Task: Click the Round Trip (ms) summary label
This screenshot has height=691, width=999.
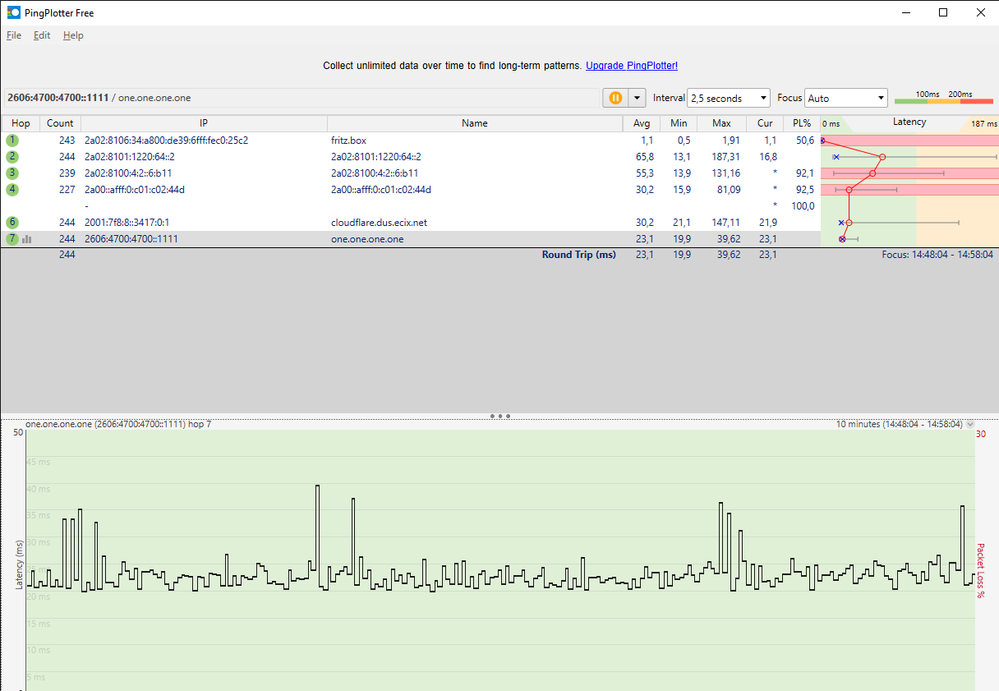Action: click(x=579, y=255)
